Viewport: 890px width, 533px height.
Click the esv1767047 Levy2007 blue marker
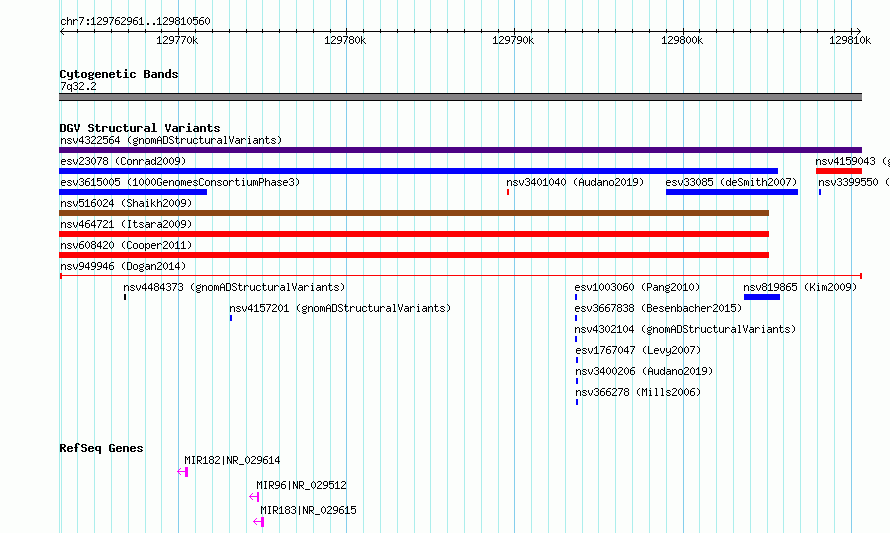[577, 360]
